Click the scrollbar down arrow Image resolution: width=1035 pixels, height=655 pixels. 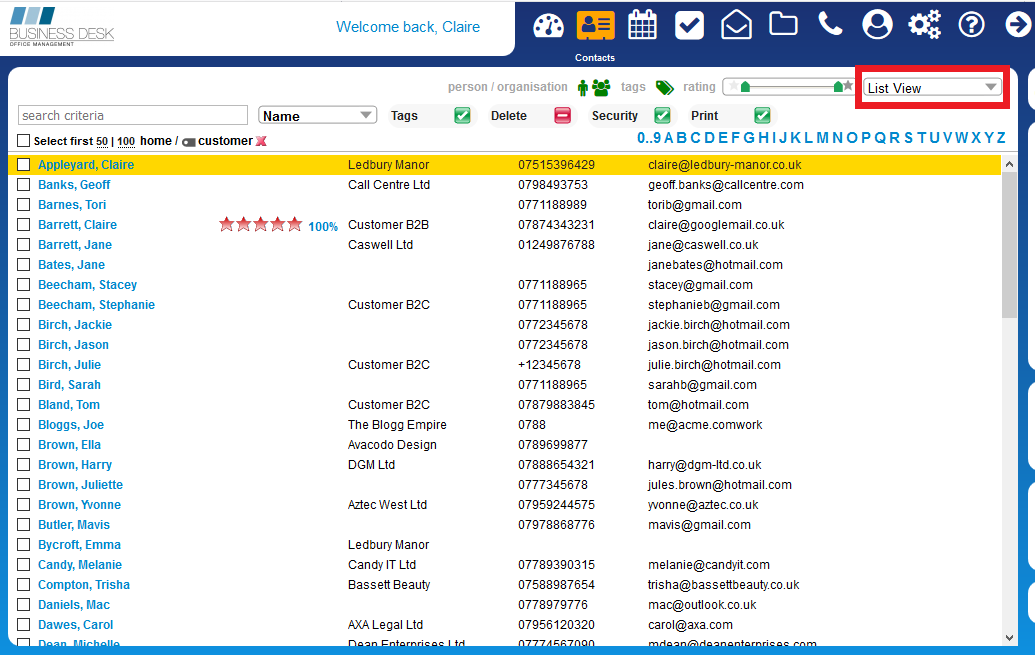tap(1009, 637)
